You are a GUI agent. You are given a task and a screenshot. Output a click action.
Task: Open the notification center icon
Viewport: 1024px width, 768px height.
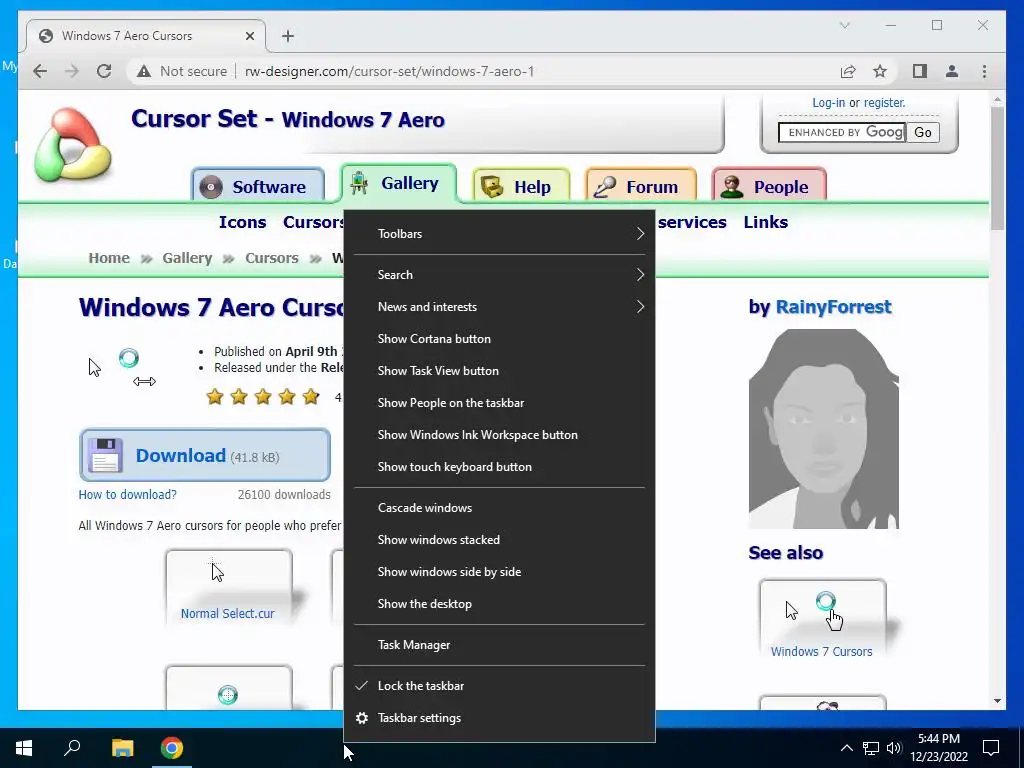tap(991, 748)
